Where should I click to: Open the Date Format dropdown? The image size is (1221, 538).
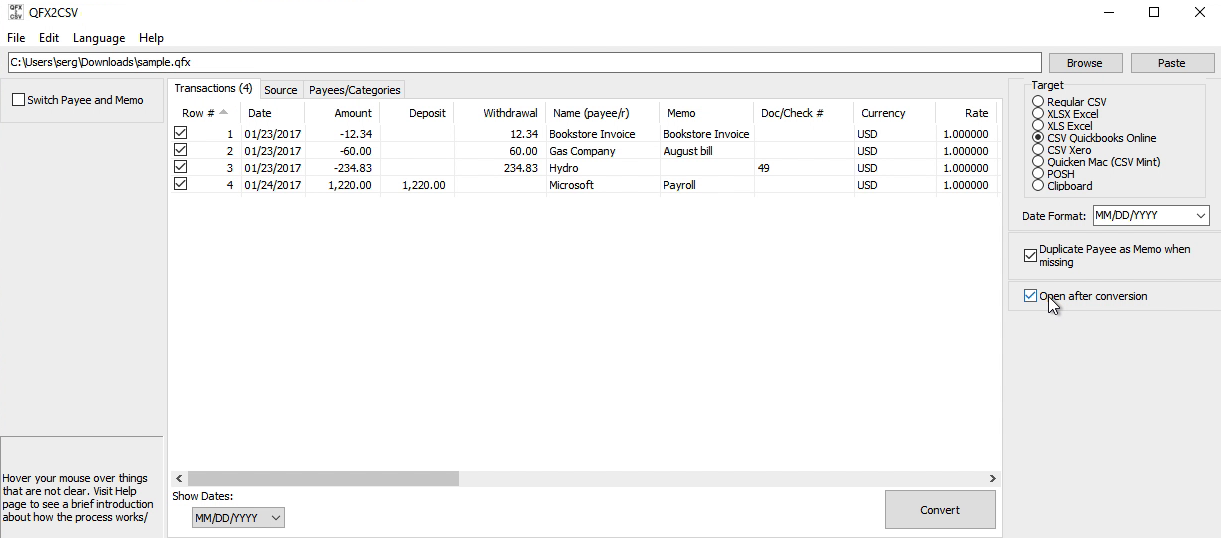tap(1151, 216)
